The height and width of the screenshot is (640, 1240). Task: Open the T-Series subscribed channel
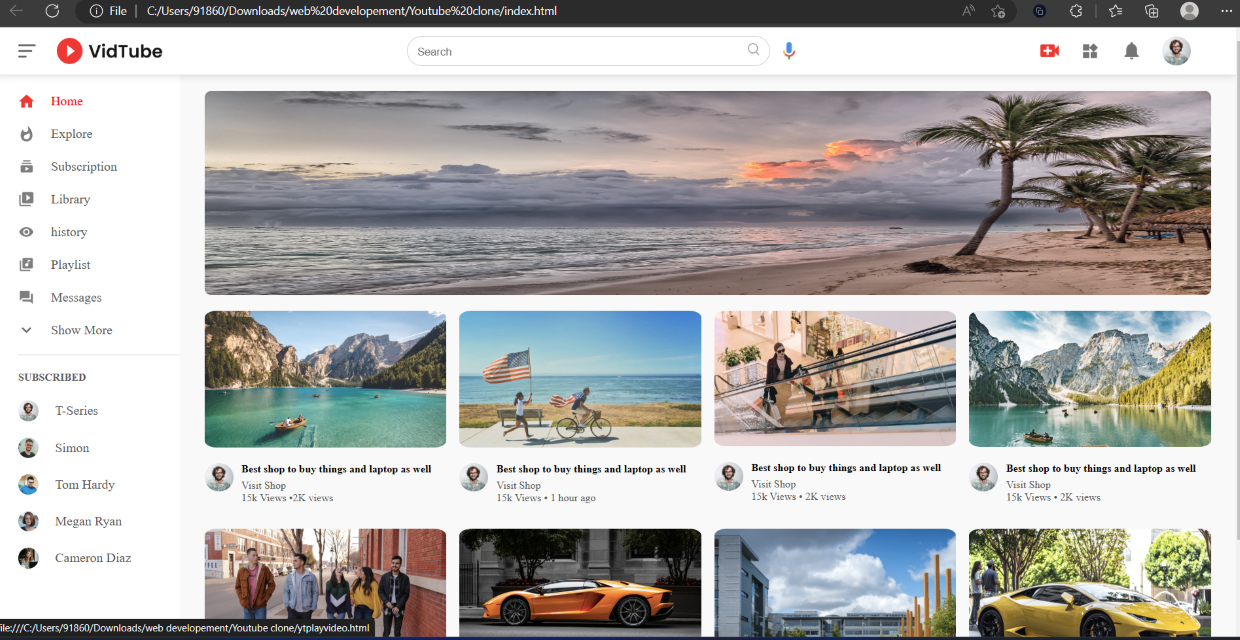coord(76,411)
